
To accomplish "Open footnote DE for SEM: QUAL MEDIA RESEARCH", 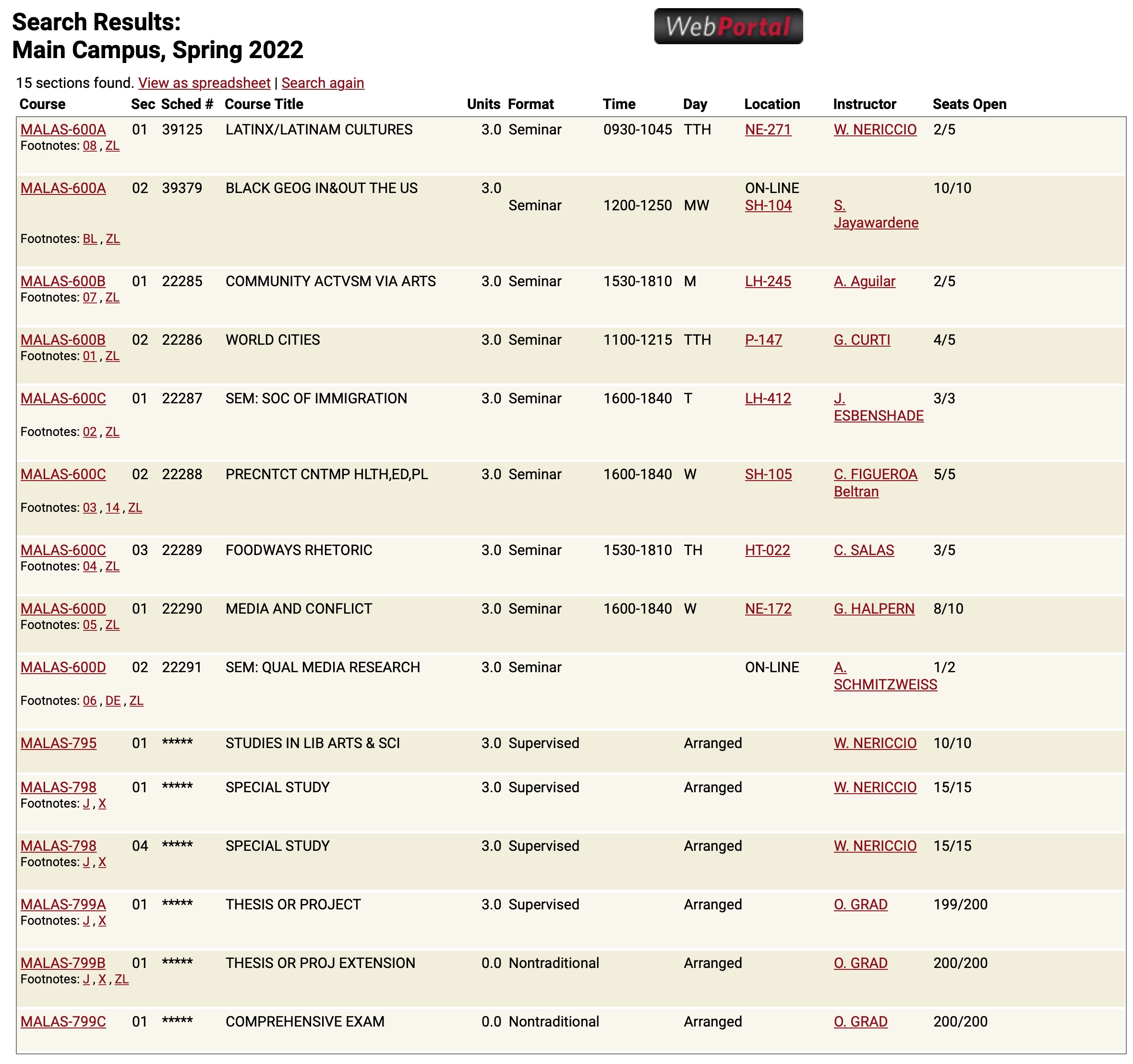I will [x=113, y=701].
